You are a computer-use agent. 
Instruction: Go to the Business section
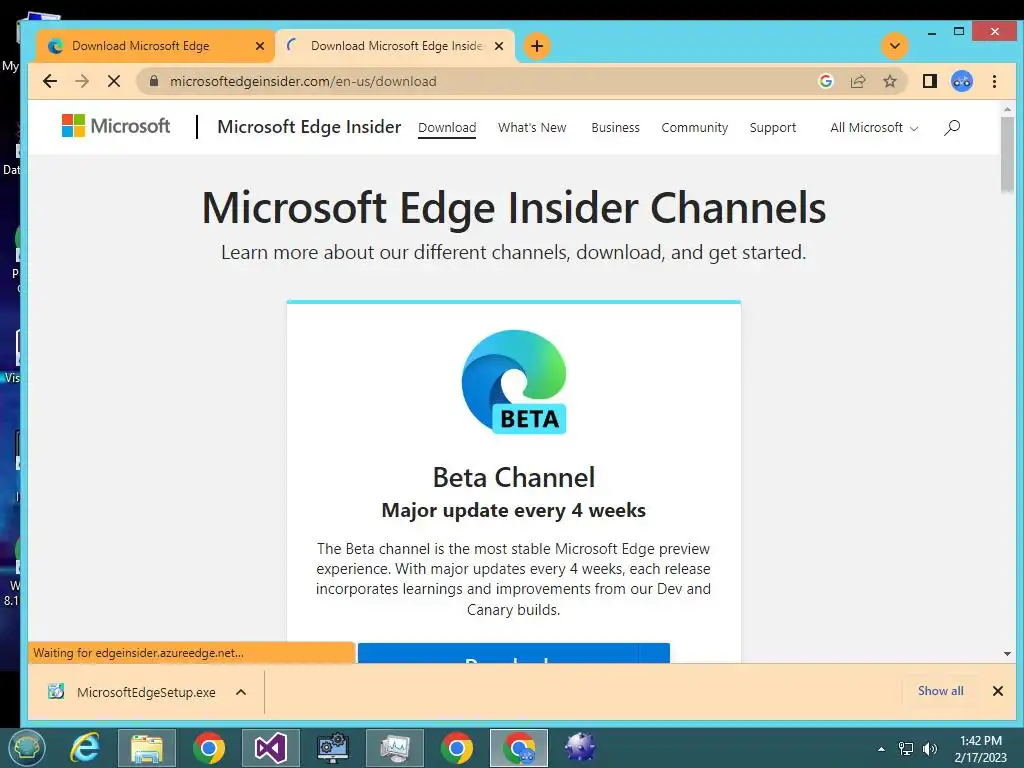(x=615, y=128)
